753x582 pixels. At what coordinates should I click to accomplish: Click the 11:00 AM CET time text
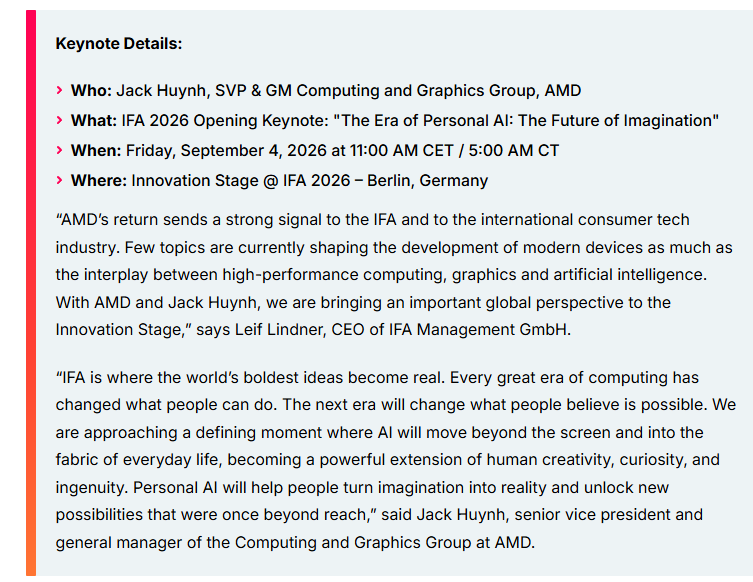402,151
